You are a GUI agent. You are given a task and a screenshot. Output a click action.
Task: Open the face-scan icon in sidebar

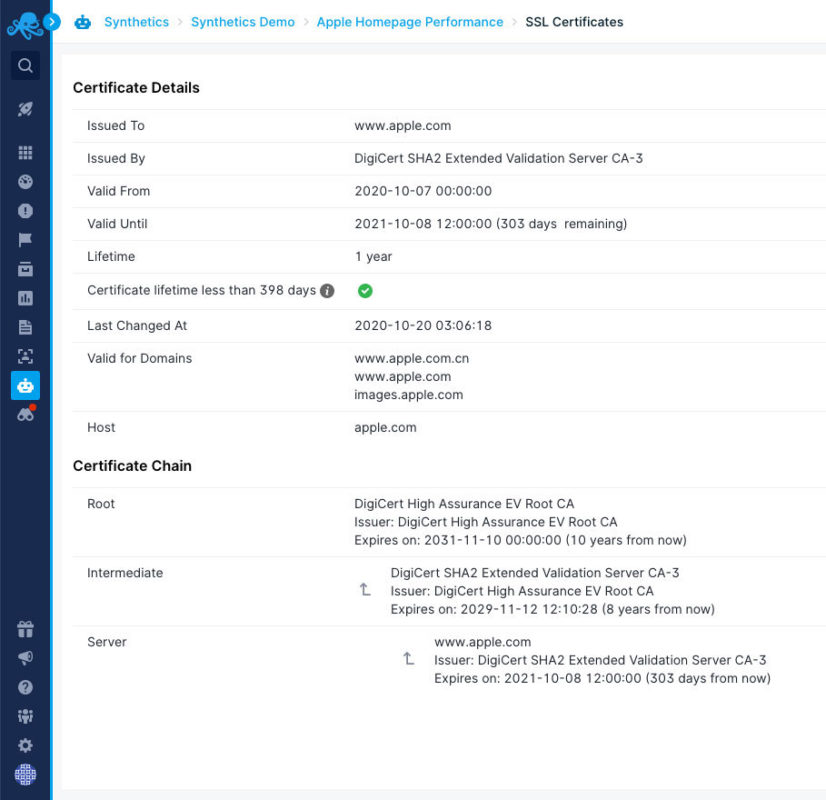(x=25, y=356)
